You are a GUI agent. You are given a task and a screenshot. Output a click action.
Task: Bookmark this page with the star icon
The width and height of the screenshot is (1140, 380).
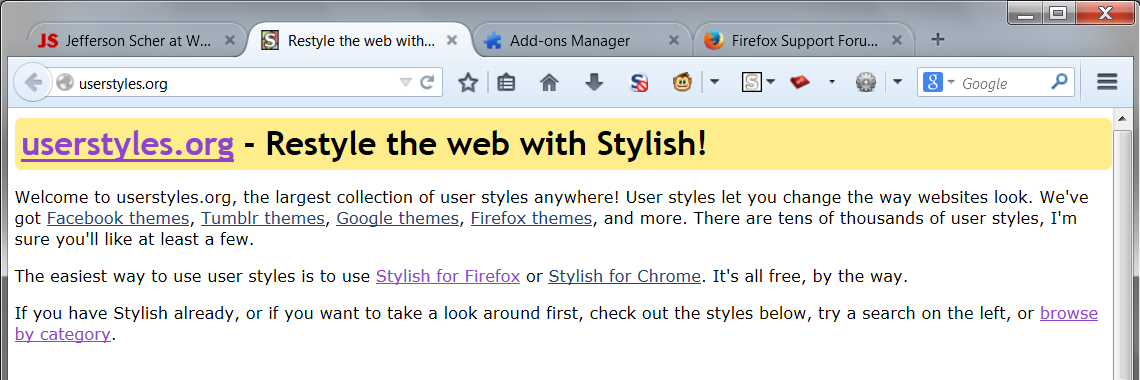coord(468,83)
